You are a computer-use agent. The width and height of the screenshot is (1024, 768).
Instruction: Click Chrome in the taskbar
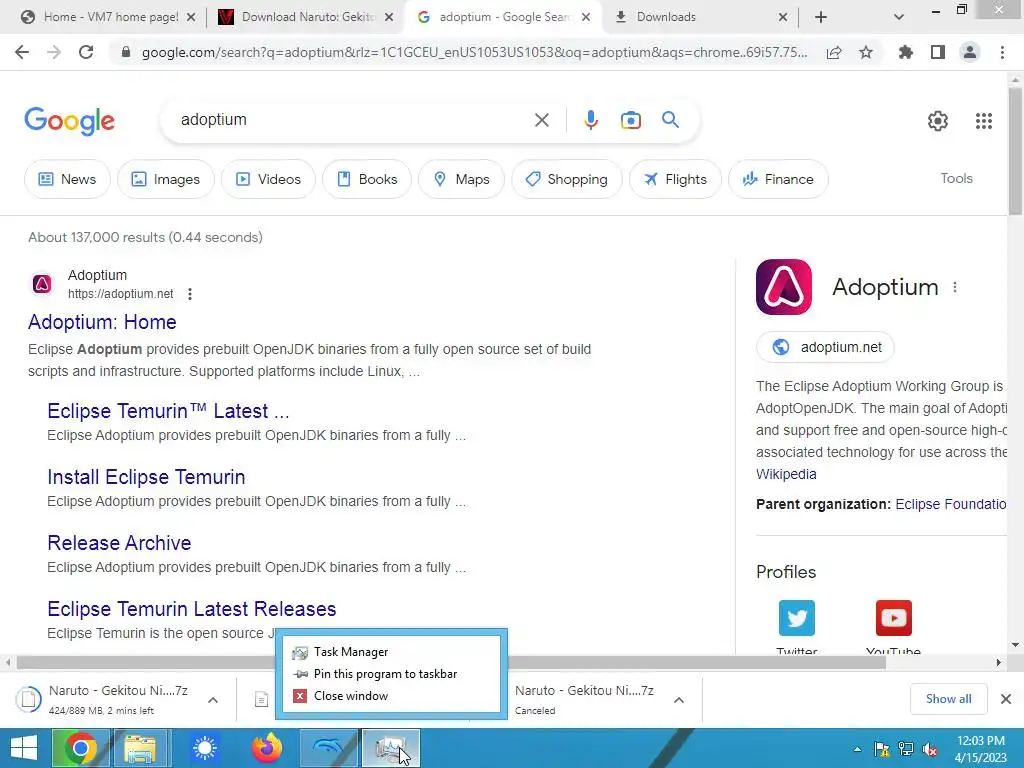point(82,748)
